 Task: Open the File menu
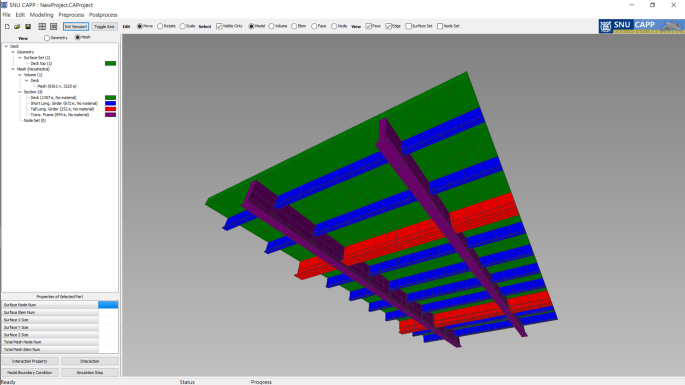[7, 15]
